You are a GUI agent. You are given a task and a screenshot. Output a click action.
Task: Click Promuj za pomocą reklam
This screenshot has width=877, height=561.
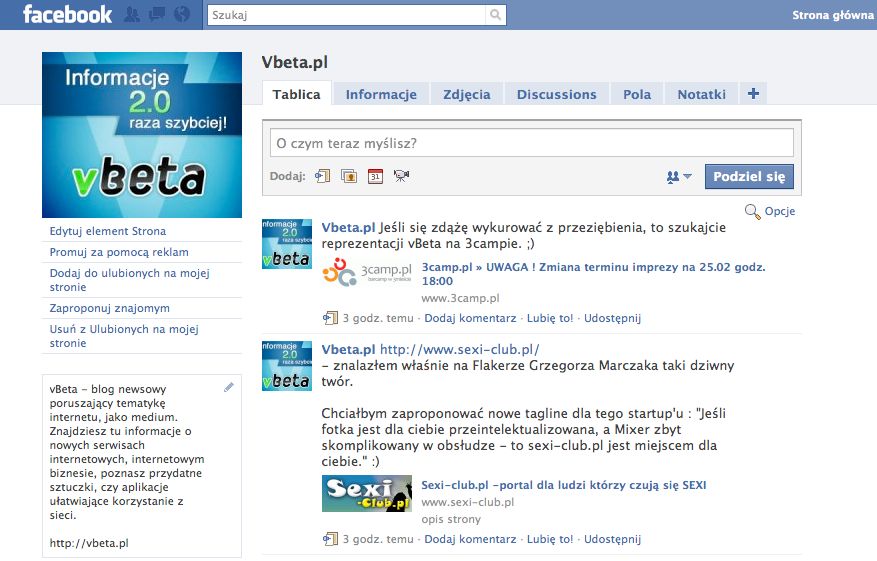(x=119, y=252)
